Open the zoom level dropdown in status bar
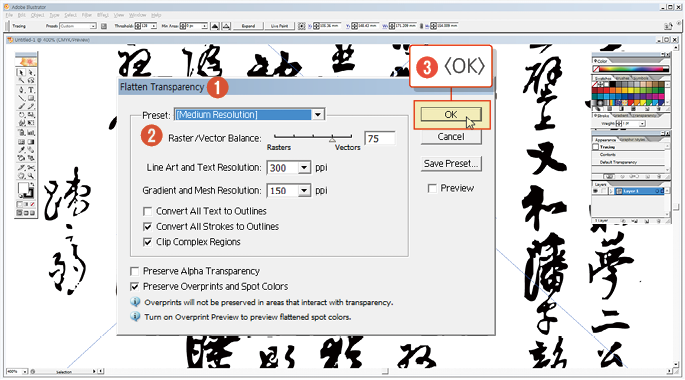The width and height of the screenshot is (685, 380). (x=24, y=372)
